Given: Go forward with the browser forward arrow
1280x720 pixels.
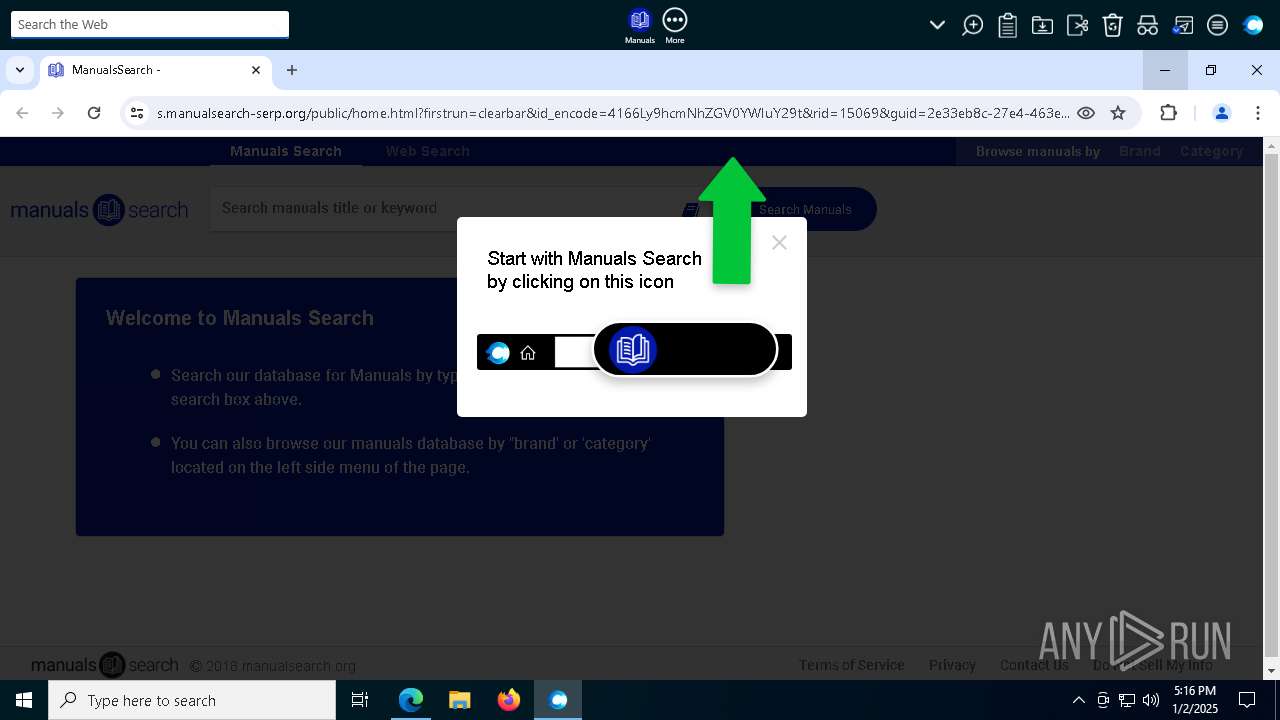Looking at the screenshot, I should tap(58, 113).
